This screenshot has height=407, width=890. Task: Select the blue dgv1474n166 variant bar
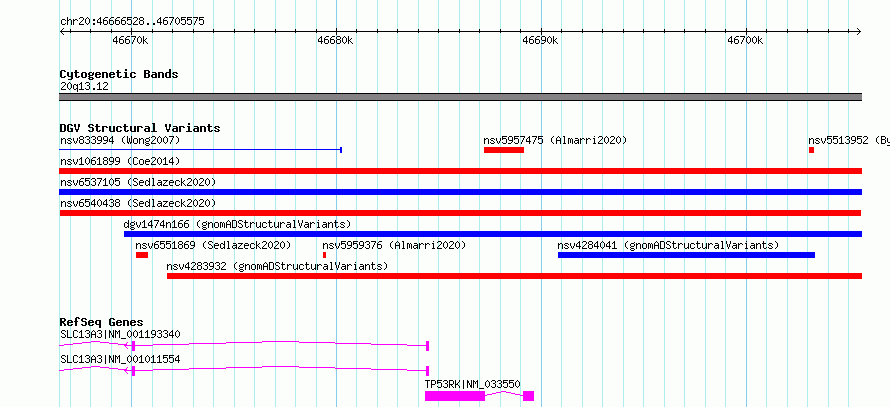(493, 234)
